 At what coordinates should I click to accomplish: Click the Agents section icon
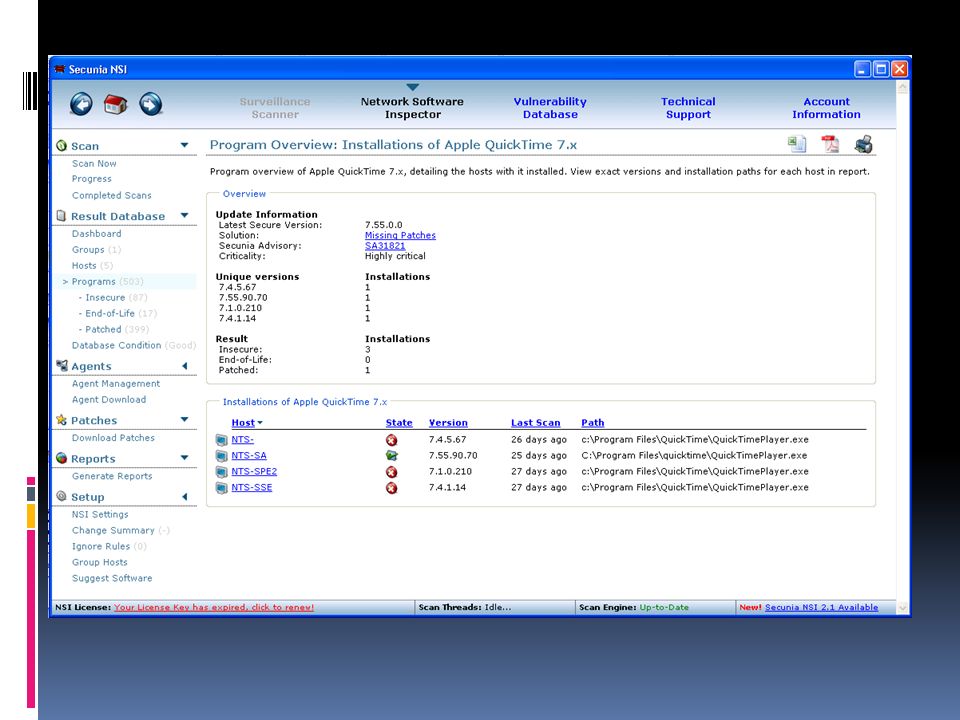pos(62,366)
